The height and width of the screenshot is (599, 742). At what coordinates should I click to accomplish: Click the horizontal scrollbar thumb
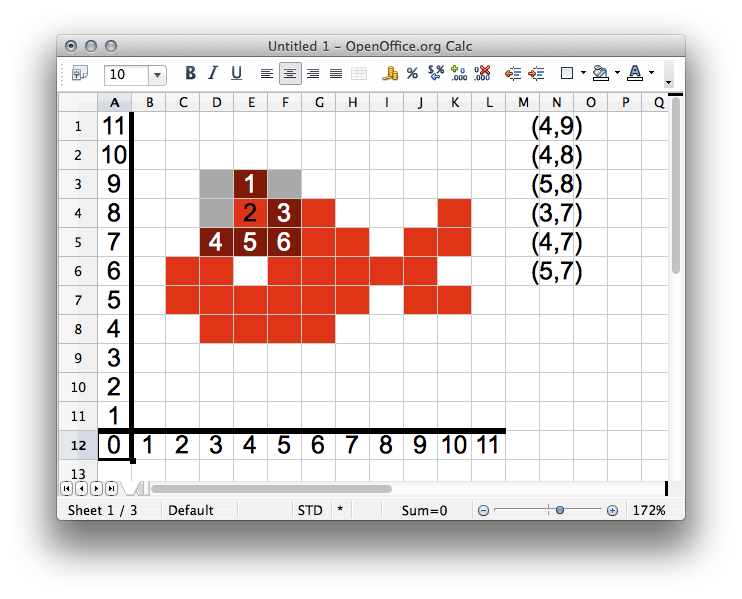271,489
